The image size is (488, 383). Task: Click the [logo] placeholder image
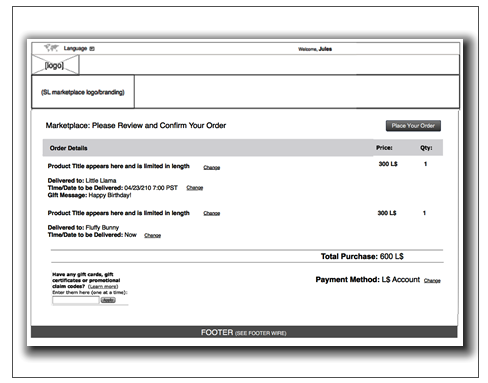click(x=55, y=65)
